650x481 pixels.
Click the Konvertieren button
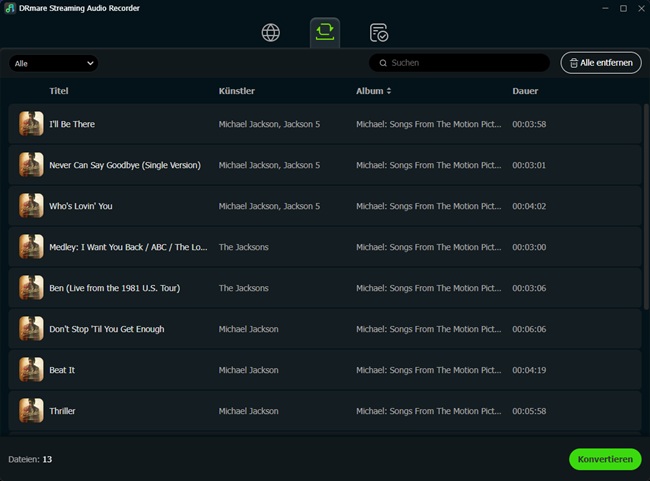[605, 459]
